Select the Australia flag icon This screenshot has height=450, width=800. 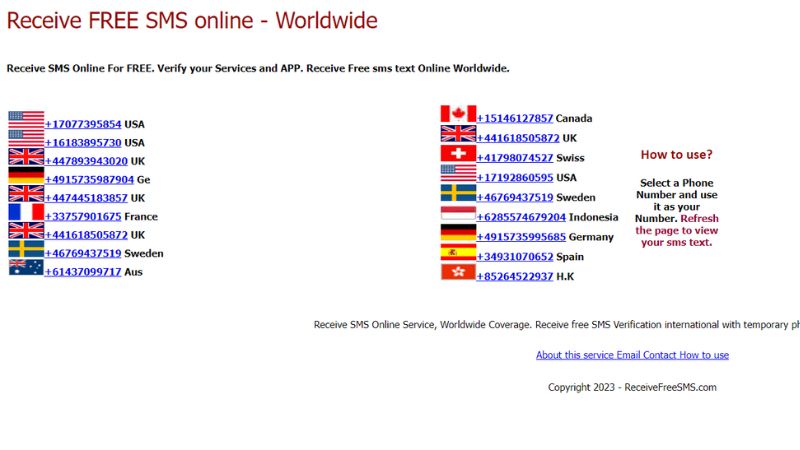tap(26, 268)
